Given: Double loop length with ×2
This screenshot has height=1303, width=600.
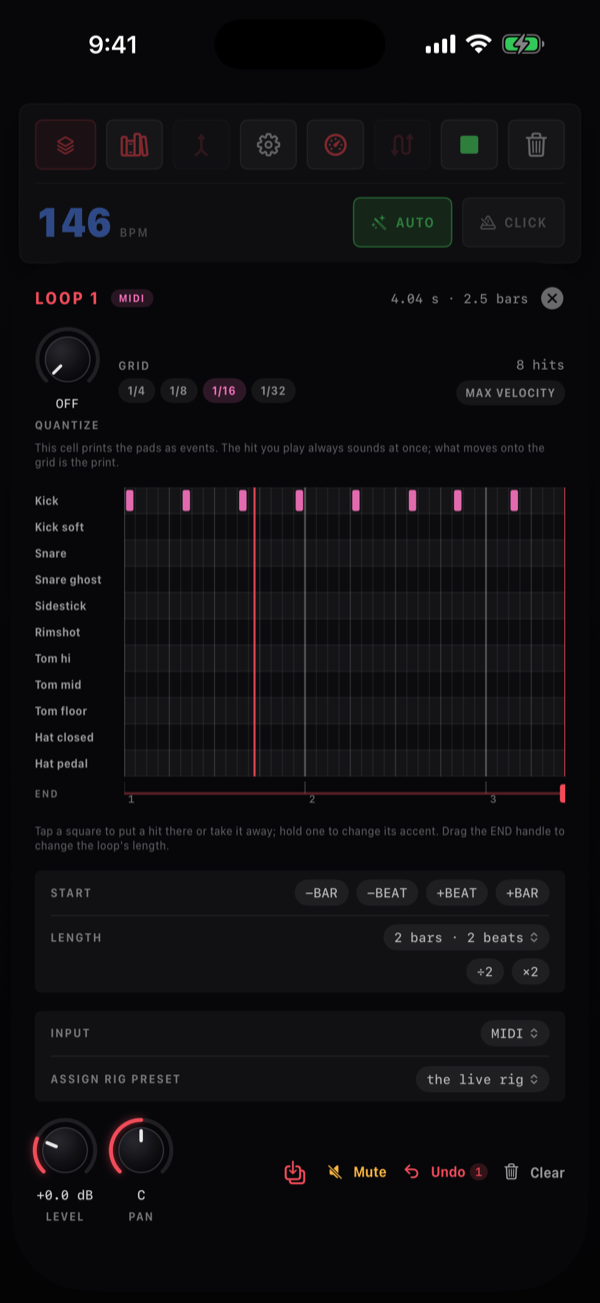Looking at the screenshot, I should (x=530, y=972).
